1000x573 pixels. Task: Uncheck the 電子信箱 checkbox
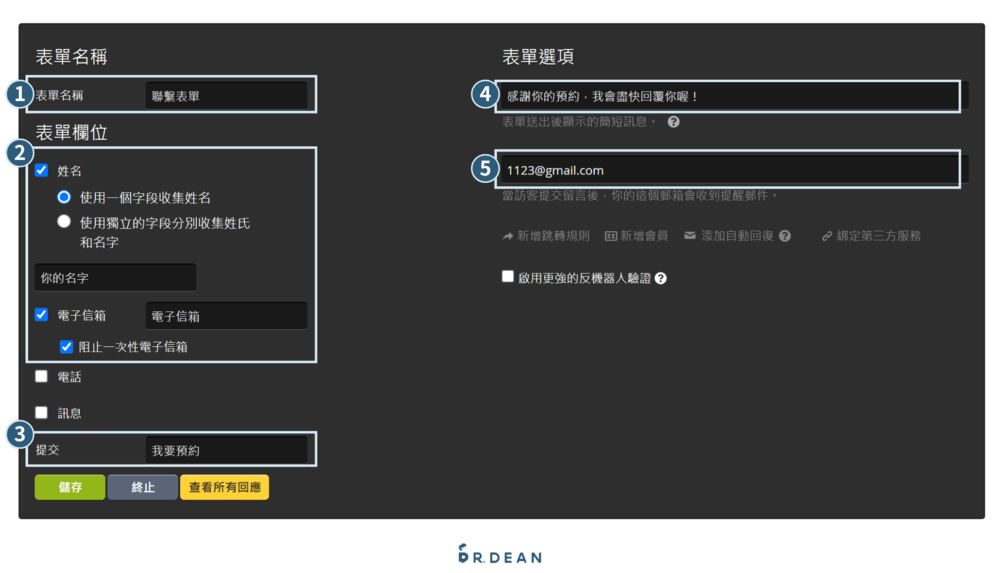[x=41, y=315]
